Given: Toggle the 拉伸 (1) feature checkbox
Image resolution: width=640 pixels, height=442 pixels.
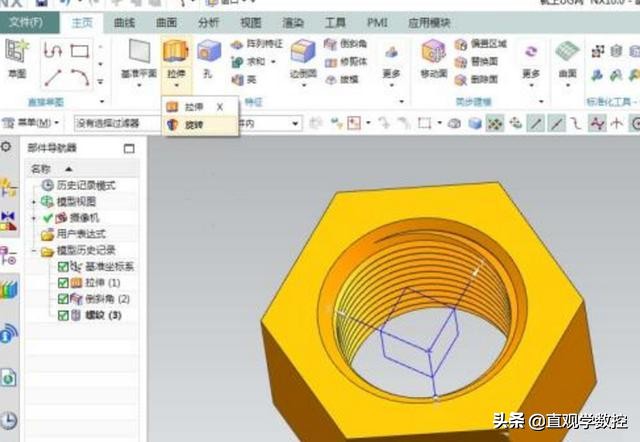Looking at the screenshot, I should pyautogui.click(x=63, y=283).
